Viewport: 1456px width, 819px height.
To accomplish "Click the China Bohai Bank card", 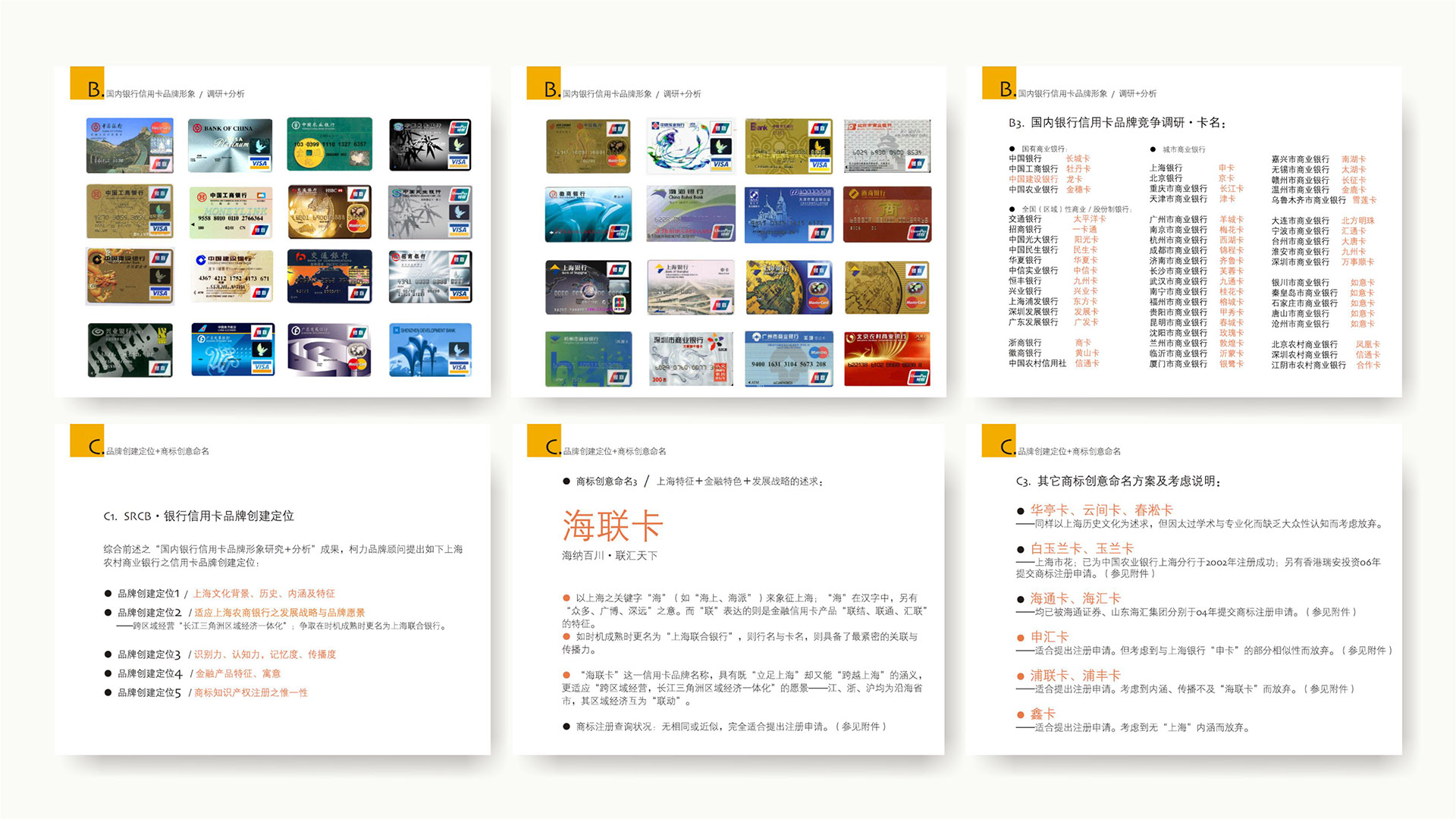I will click(691, 214).
